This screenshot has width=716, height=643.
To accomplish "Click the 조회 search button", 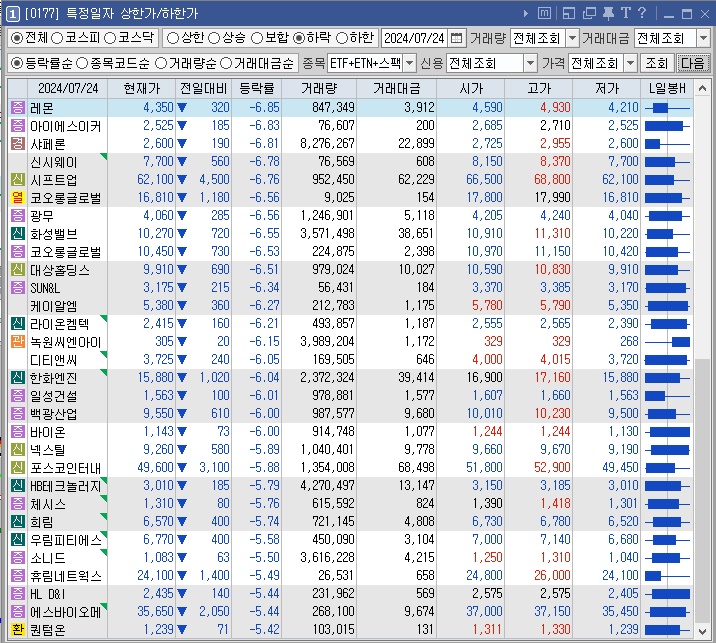I will (657, 63).
